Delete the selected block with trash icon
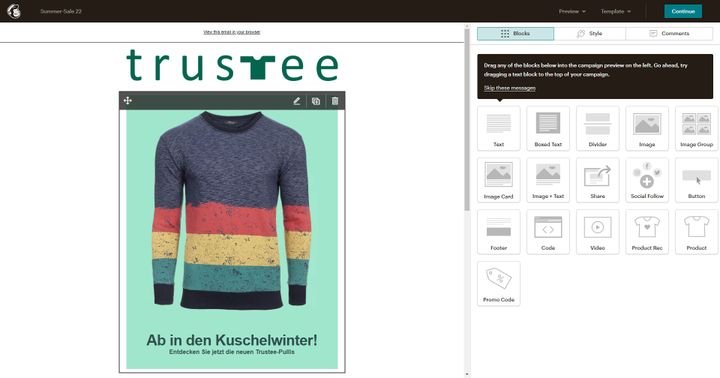The width and height of the screenshot is (720, 378). 335,101
